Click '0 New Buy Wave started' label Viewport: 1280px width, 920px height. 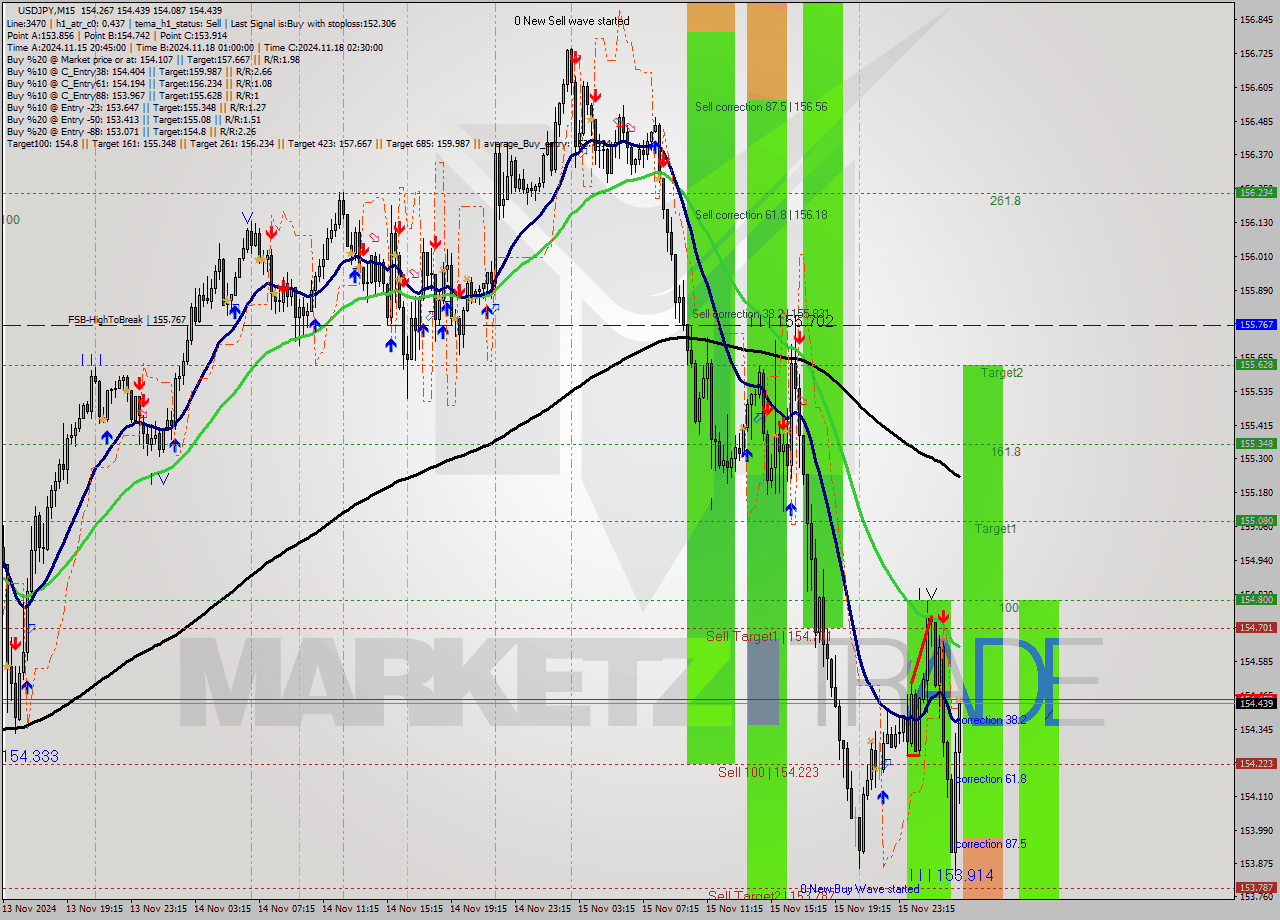point(859,888)
